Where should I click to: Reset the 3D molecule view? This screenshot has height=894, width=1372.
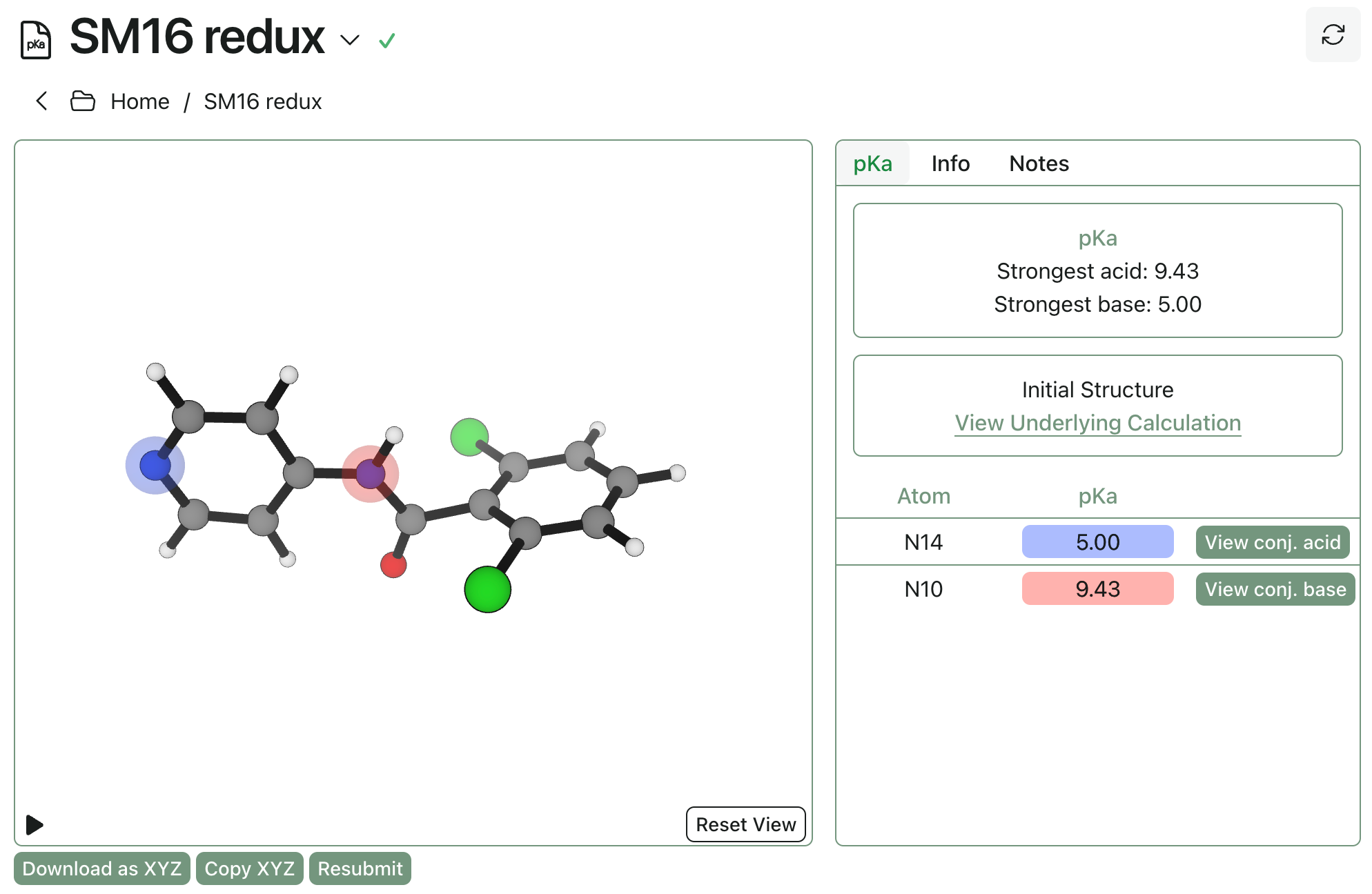click(745, 824)
